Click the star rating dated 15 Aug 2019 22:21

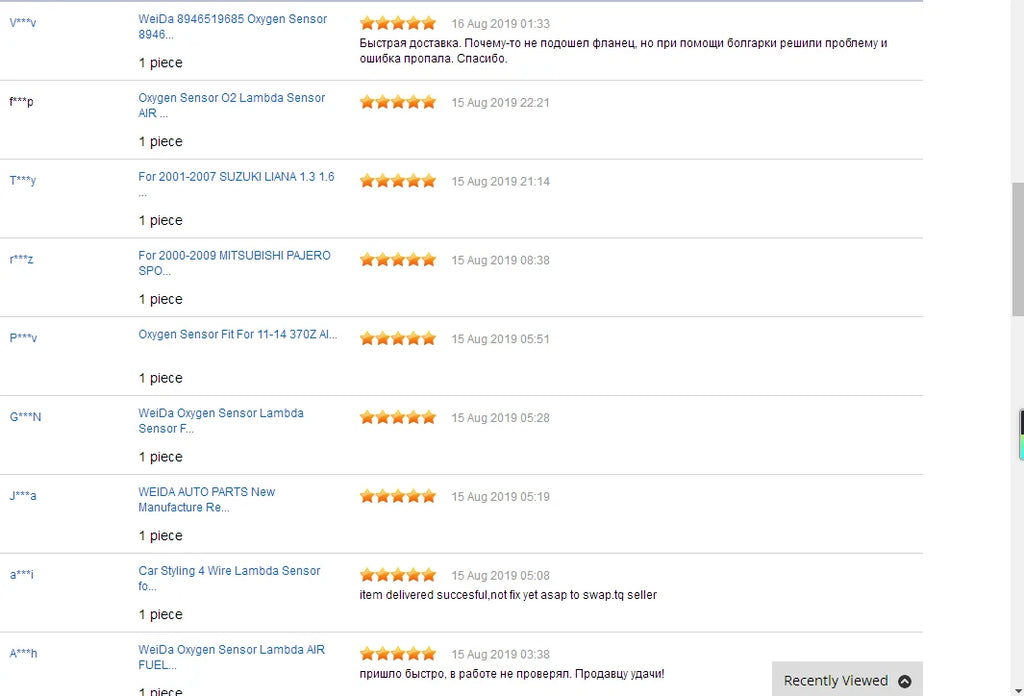398,102
